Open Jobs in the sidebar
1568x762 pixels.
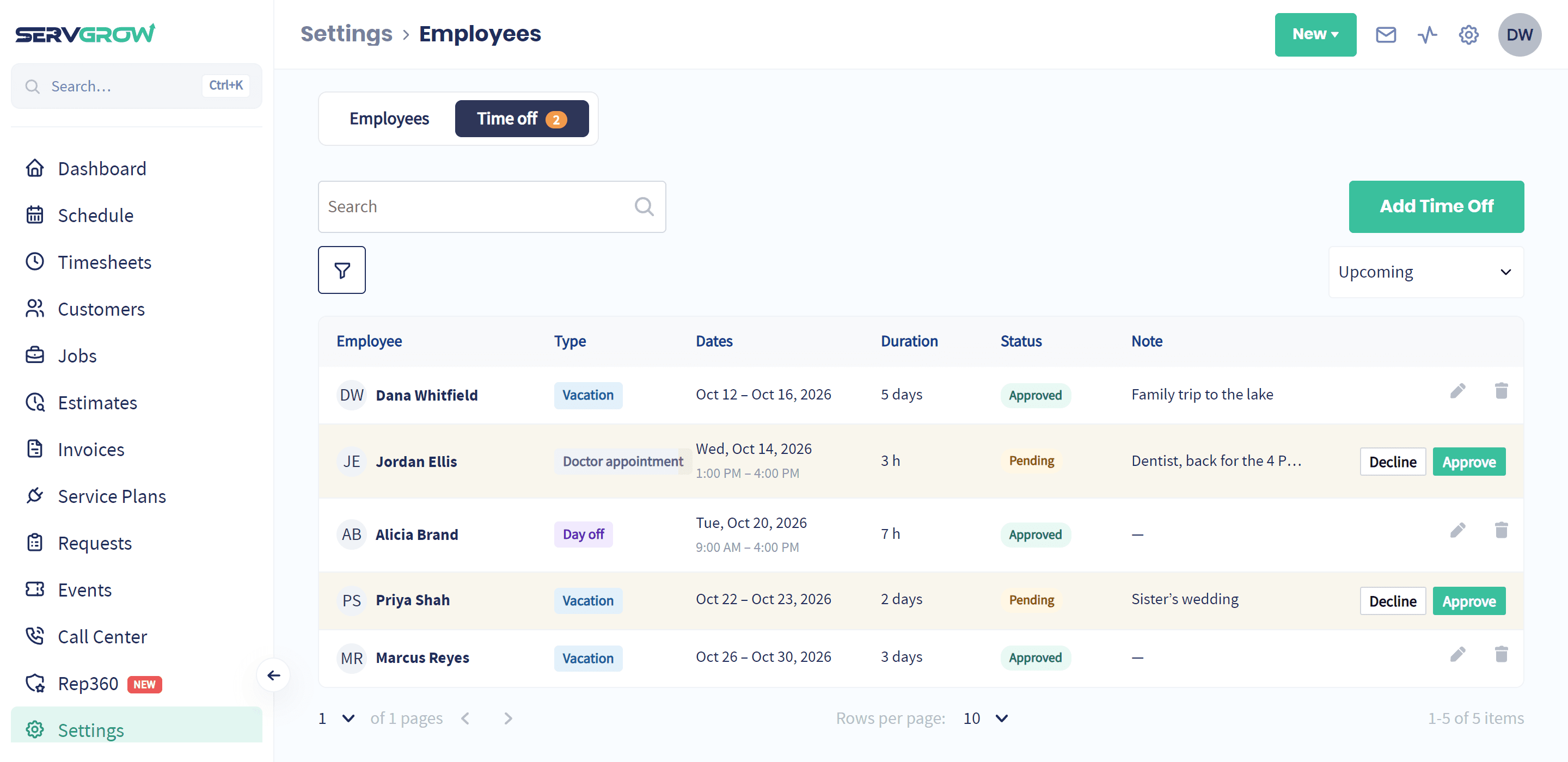point(136,355)
